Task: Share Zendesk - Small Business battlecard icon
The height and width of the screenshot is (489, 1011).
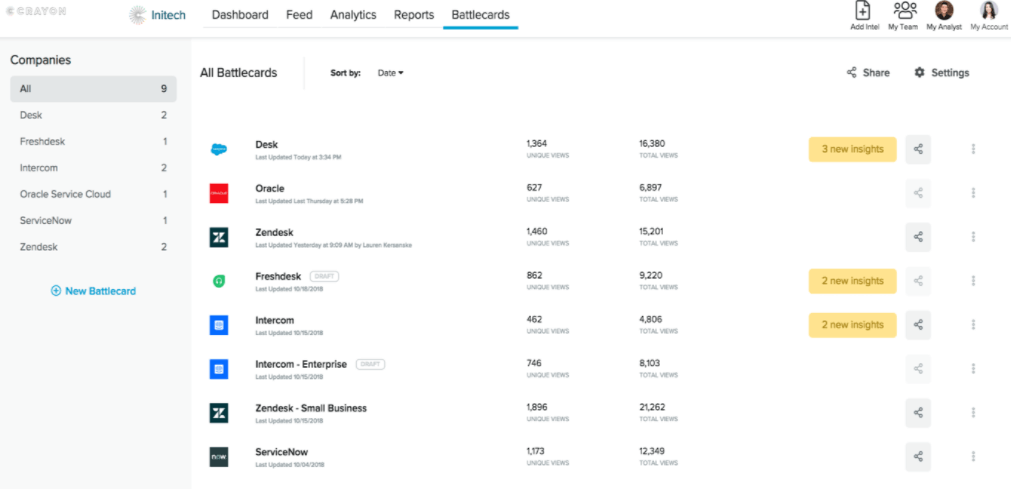Action: (918, 412)
